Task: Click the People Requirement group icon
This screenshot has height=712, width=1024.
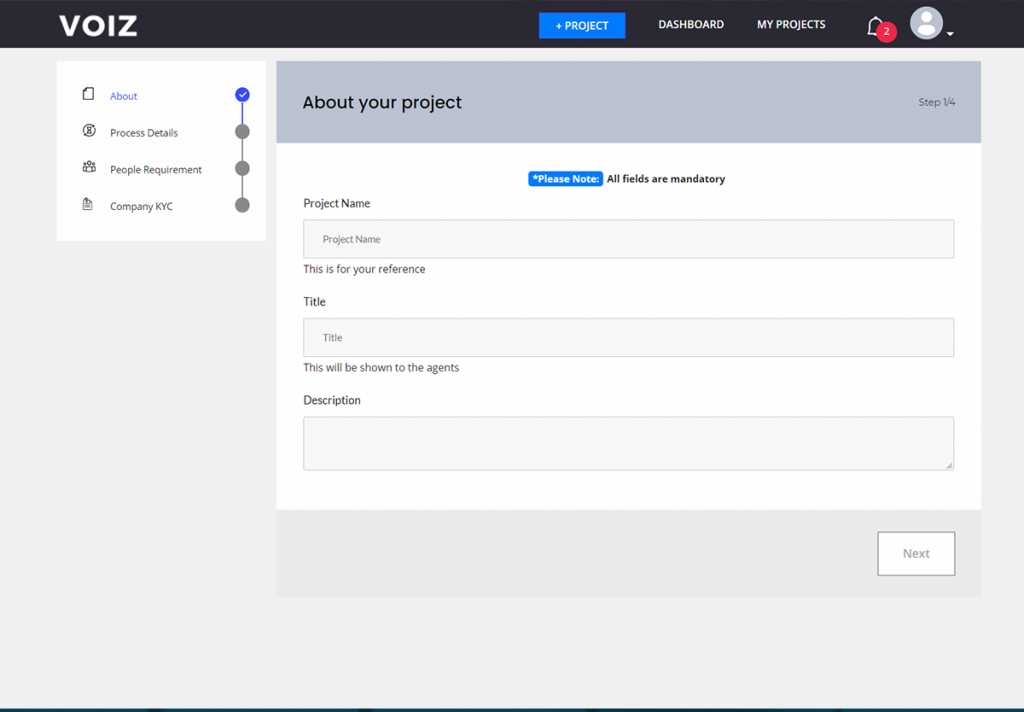Action: pyautogui.click(x=89, y=167)
